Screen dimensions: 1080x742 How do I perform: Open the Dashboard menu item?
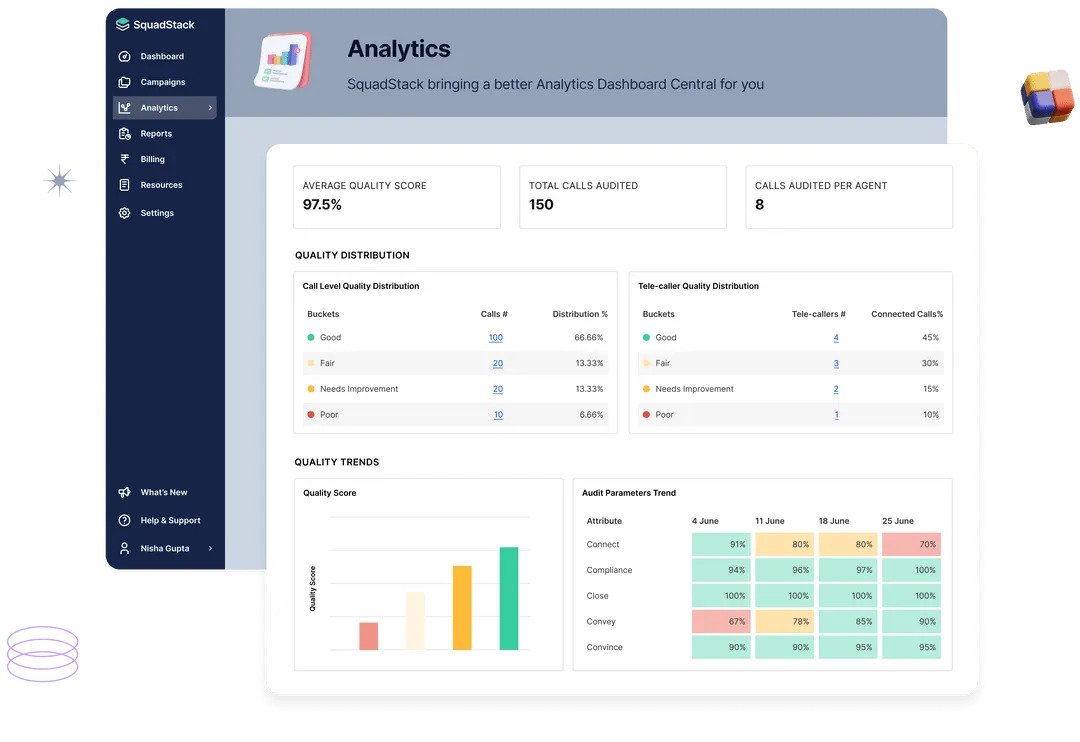[x=162, y=56]
